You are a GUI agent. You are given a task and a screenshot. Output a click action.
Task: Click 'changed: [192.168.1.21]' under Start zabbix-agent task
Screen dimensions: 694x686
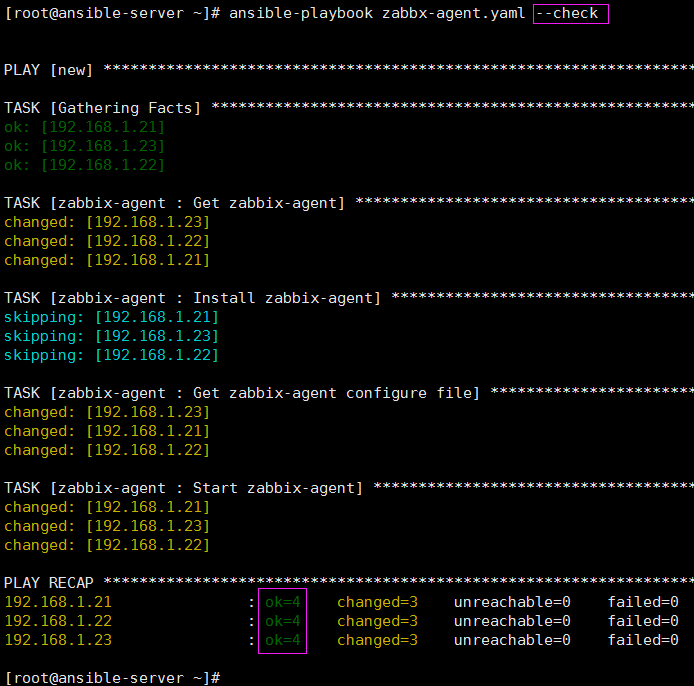pos(107,507)
